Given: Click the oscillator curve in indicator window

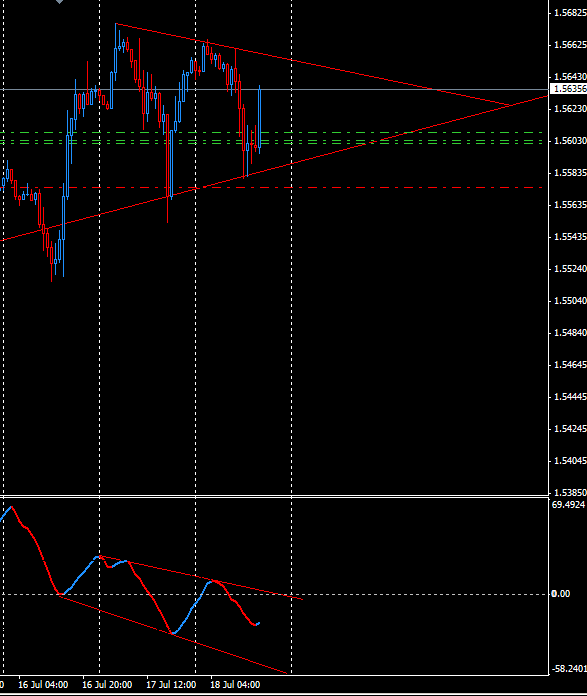Looking at the screenshot, I should click(151, 595).
